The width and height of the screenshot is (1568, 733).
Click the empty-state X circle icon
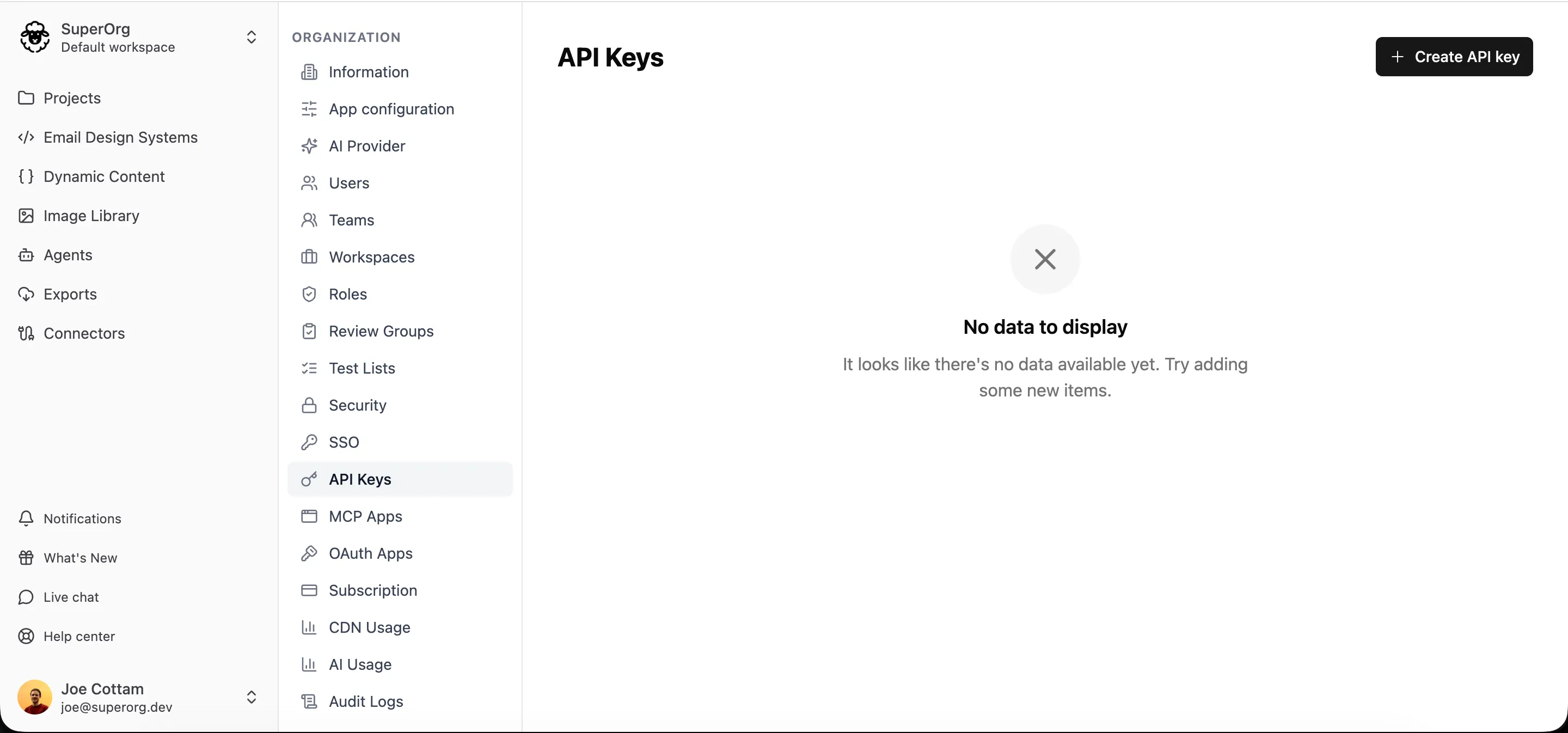pyautogui.click(x=1045, y=259)
